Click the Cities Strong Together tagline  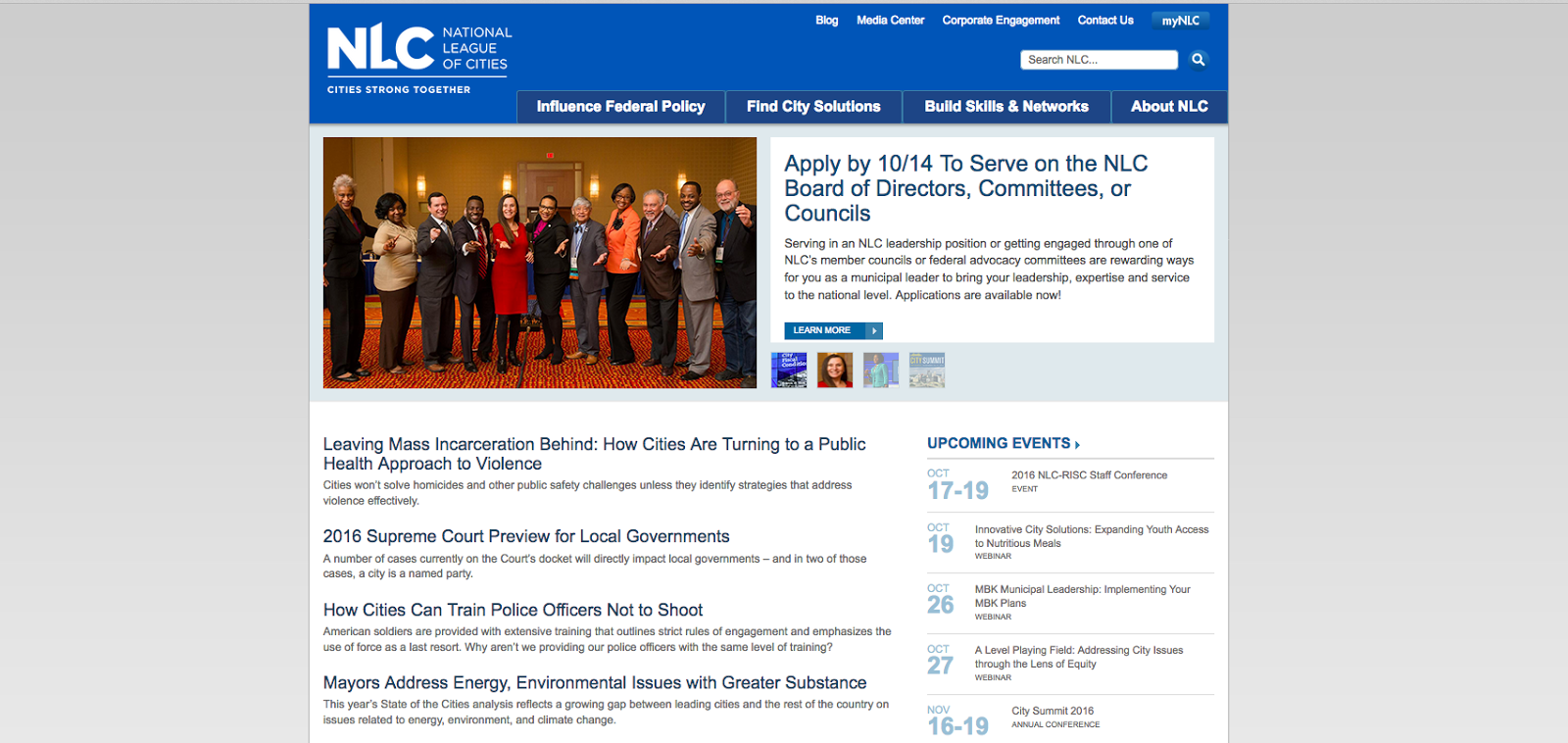399,89
